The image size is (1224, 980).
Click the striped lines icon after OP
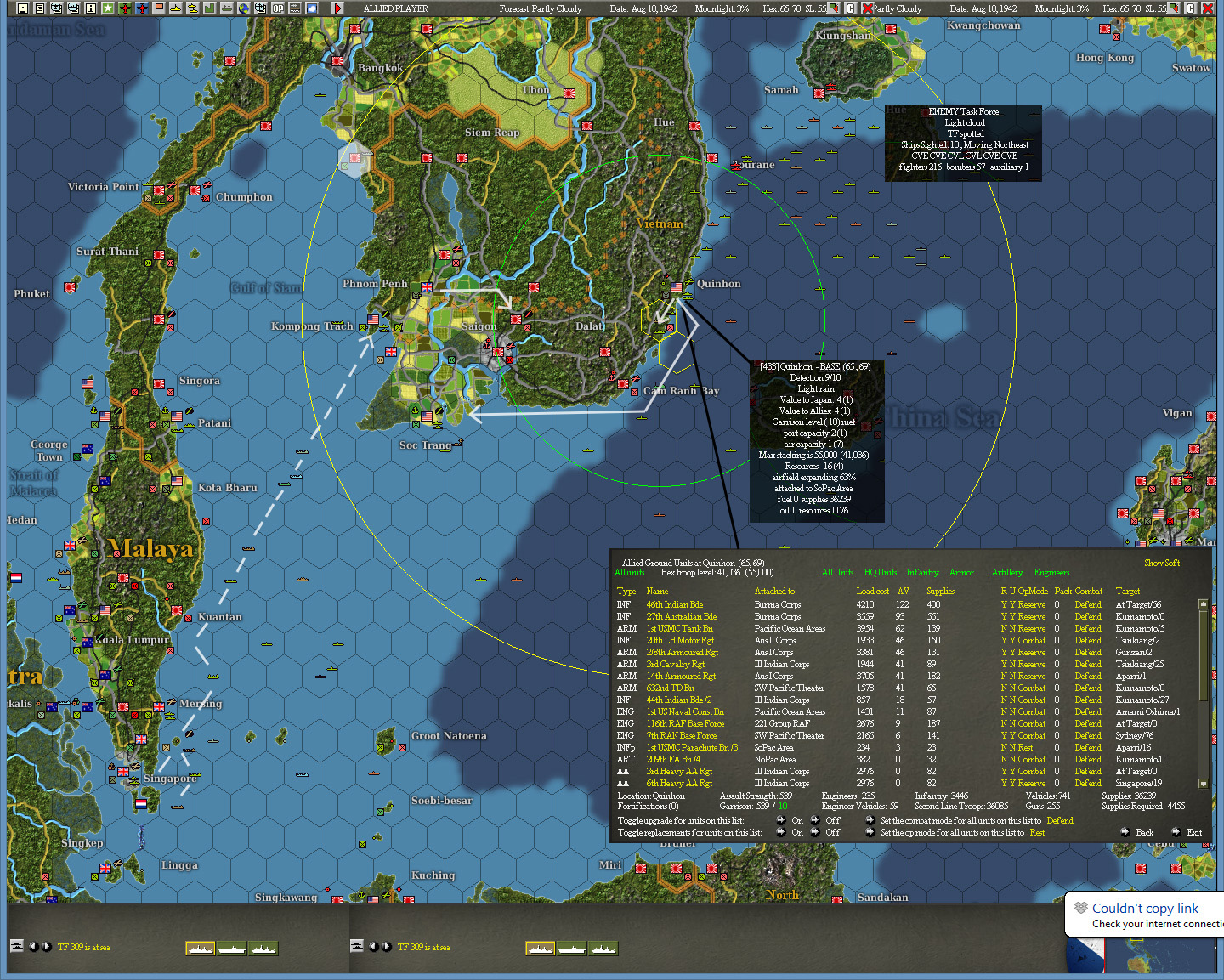click(295, 8)
